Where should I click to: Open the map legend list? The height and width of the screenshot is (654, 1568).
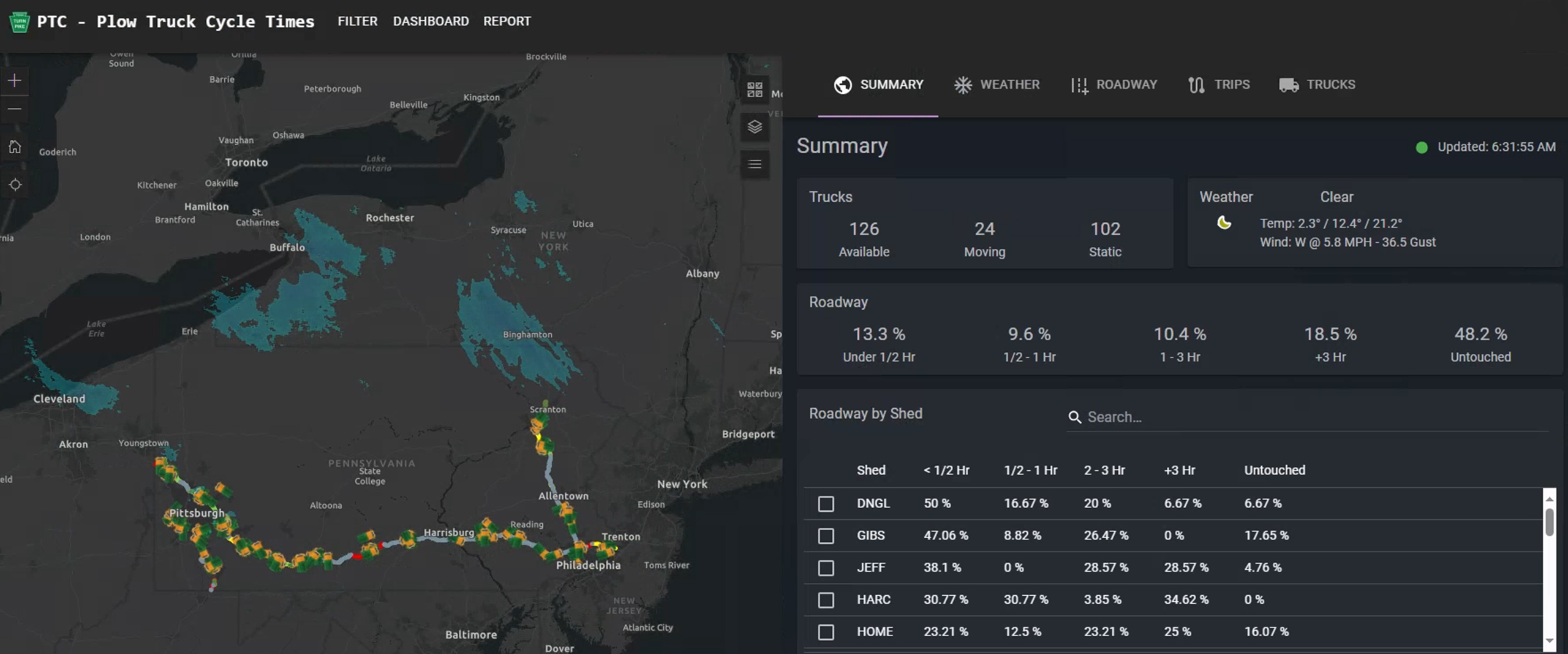click(755, 164)
